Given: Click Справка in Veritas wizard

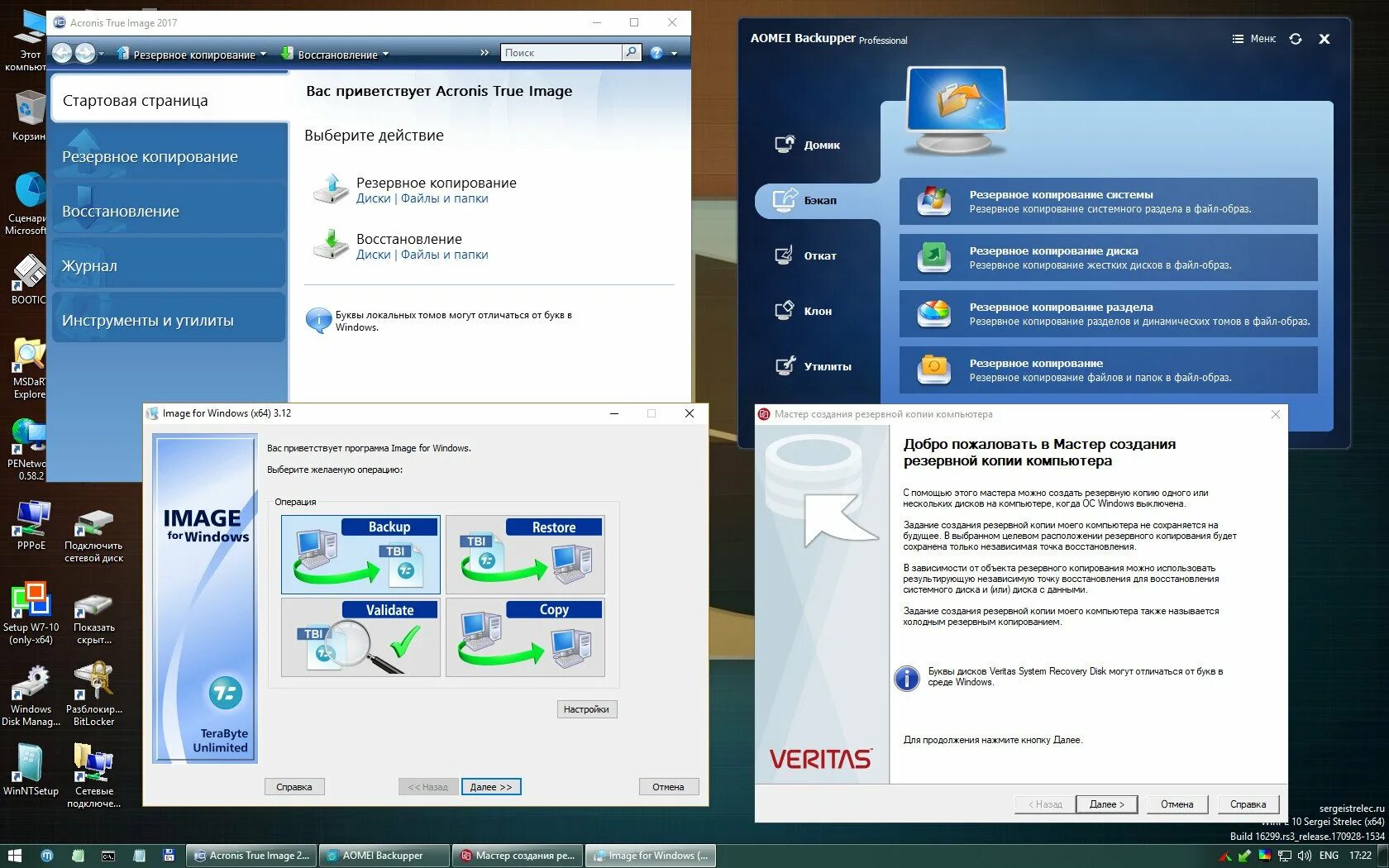Looking at the screenshot, I should click(x=1248, y=804).
